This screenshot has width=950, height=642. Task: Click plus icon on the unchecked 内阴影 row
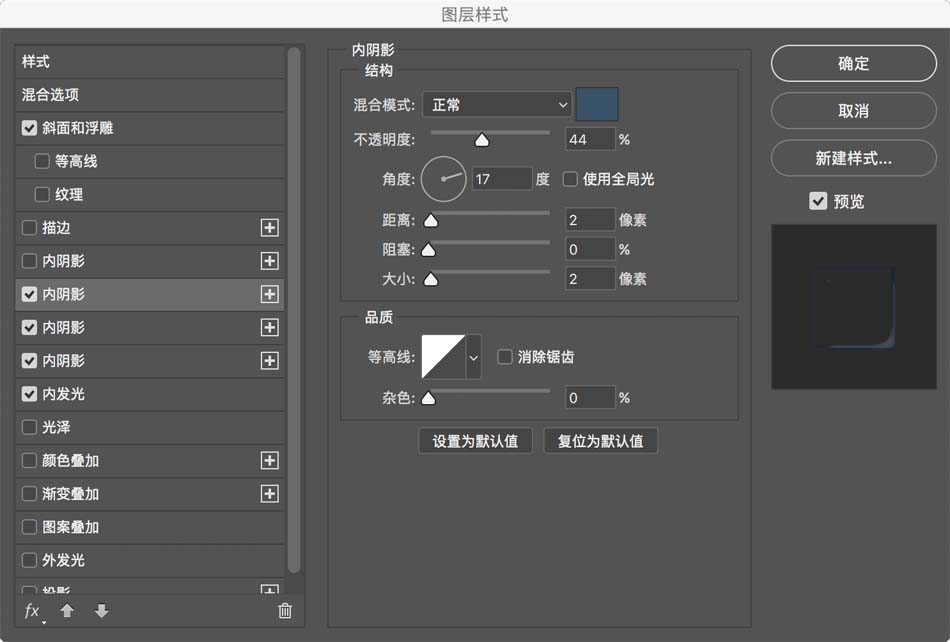coord(270,261)
